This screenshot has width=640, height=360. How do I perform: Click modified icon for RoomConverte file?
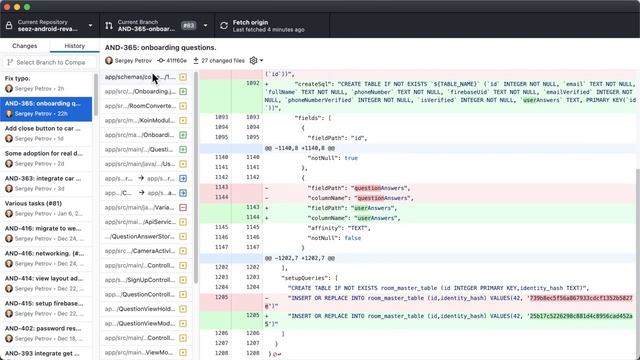click(x=183, y=106)
